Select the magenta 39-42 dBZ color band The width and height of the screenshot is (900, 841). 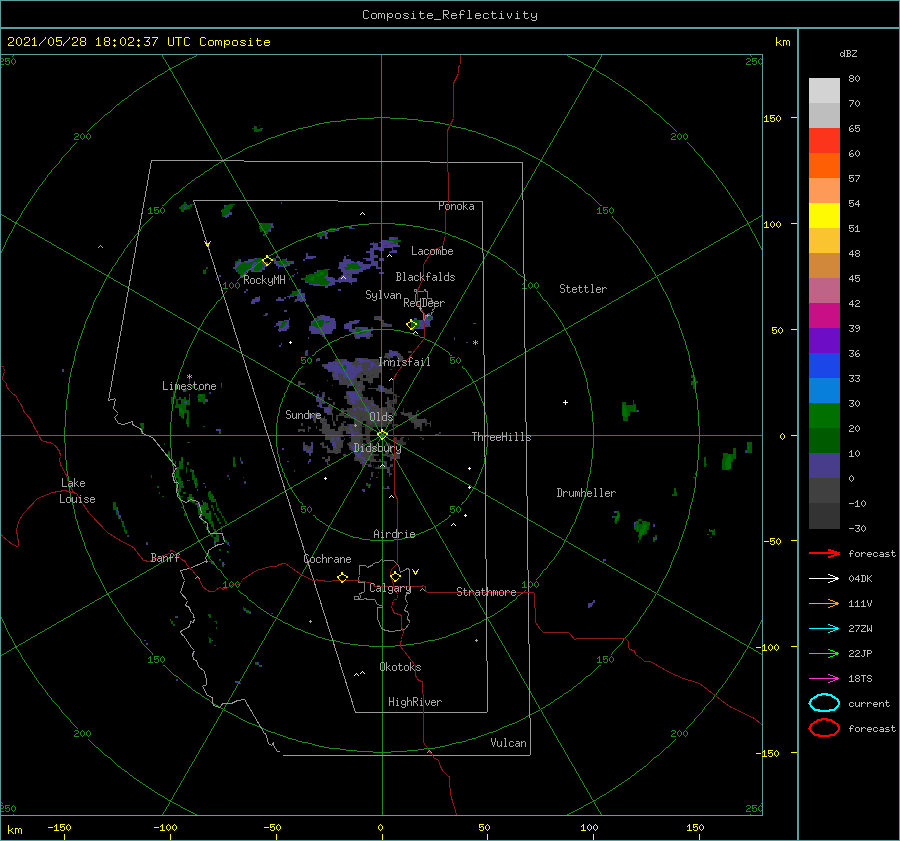(824, 316)
